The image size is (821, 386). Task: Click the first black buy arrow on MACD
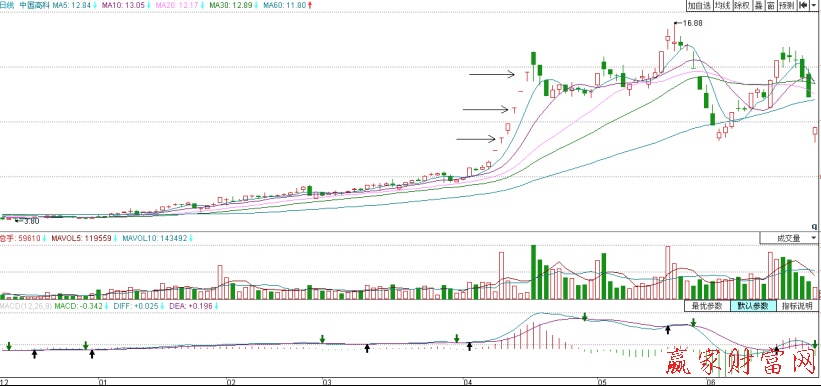pyautogui.click(x=35, y=355)
